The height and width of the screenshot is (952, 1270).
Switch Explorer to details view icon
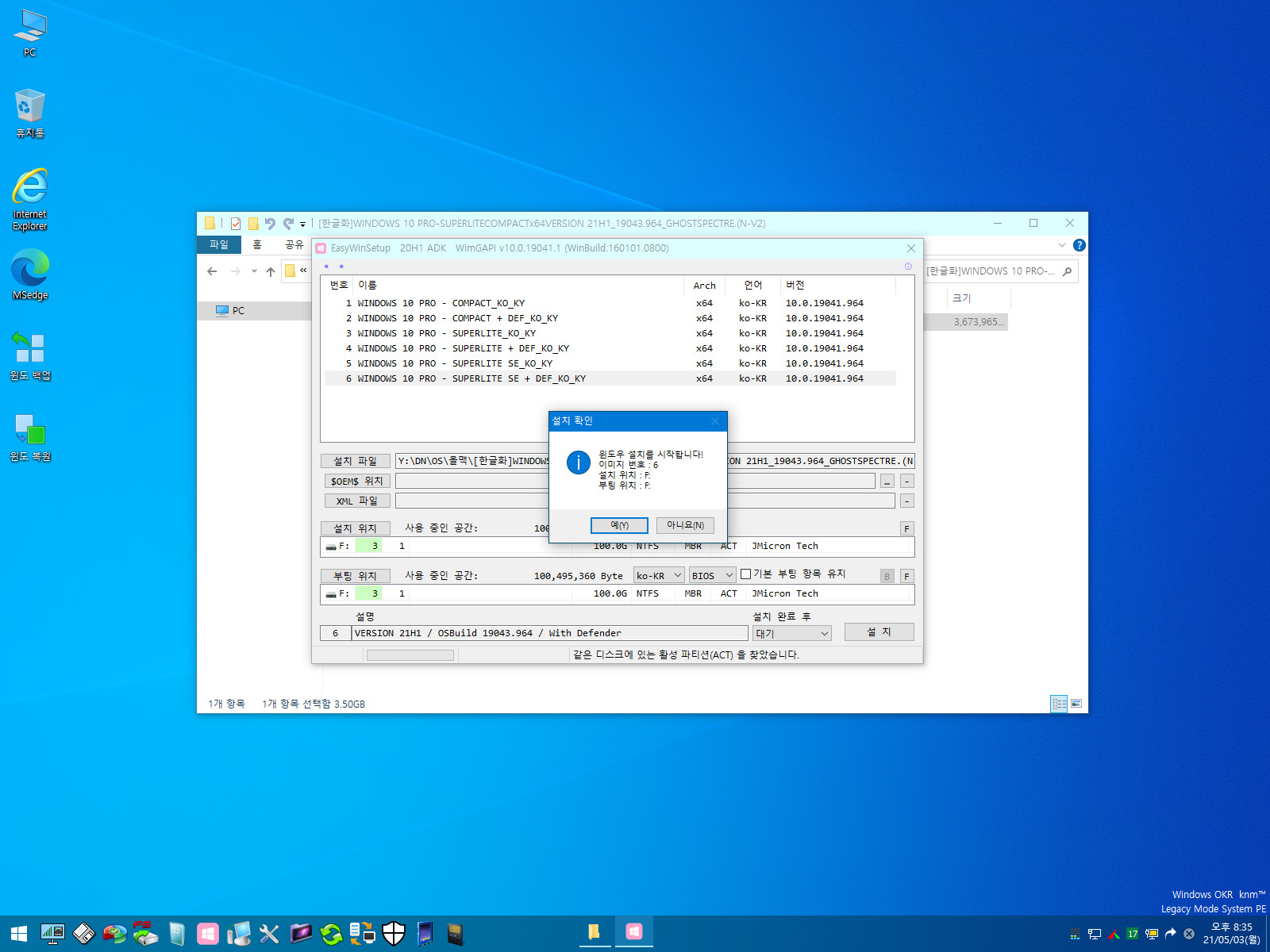pyautogui.click(x=1059, y=704)
